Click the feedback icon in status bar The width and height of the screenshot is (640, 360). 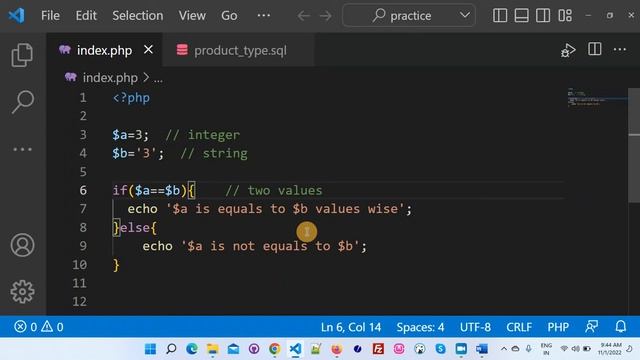tap(591, 327)
